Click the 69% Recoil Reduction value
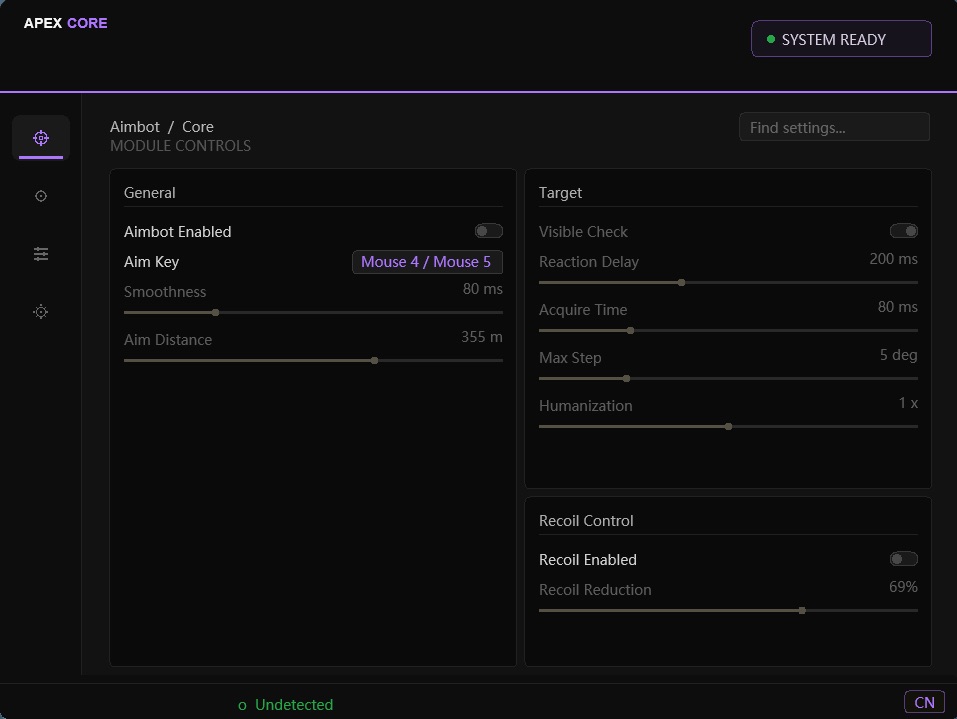Viewport: 957px width, 719px height. click(903, 587)
